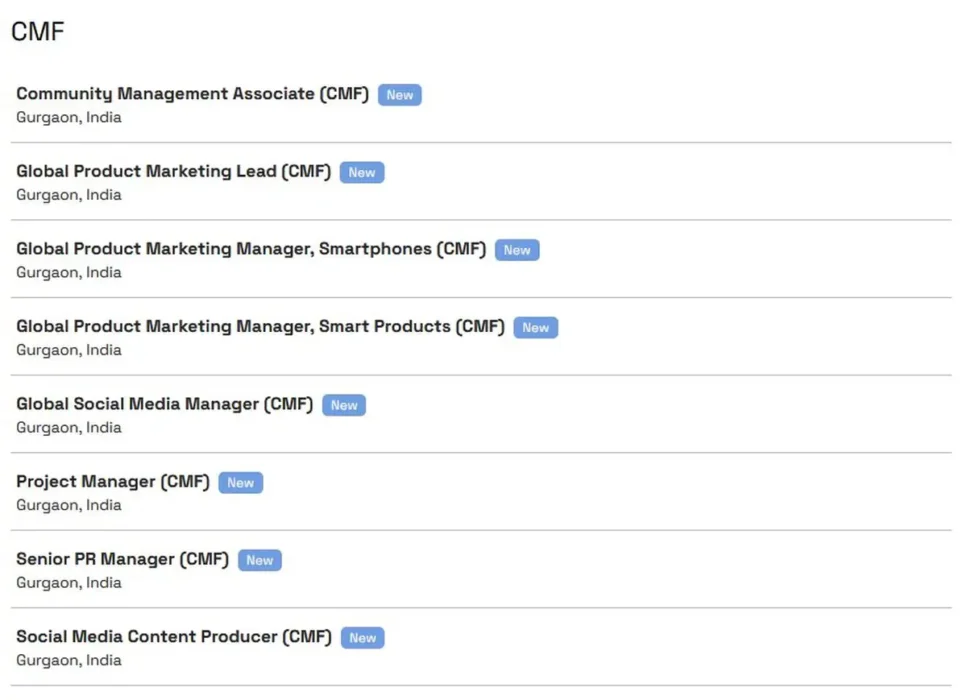The width and height of the screenshot is (967, 700).
Task: Select Global Product Marketing Manager, Smart Products job
Action: 260,326
